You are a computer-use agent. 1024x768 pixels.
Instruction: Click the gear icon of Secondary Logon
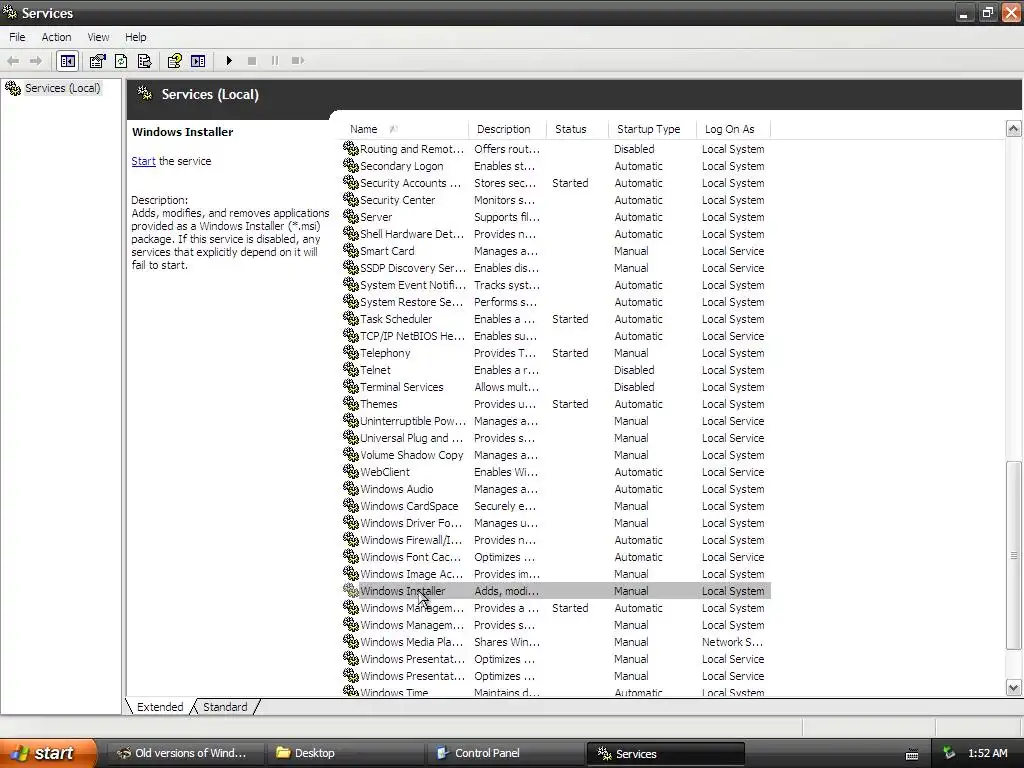pyautogui.click(x=351, y=166)
